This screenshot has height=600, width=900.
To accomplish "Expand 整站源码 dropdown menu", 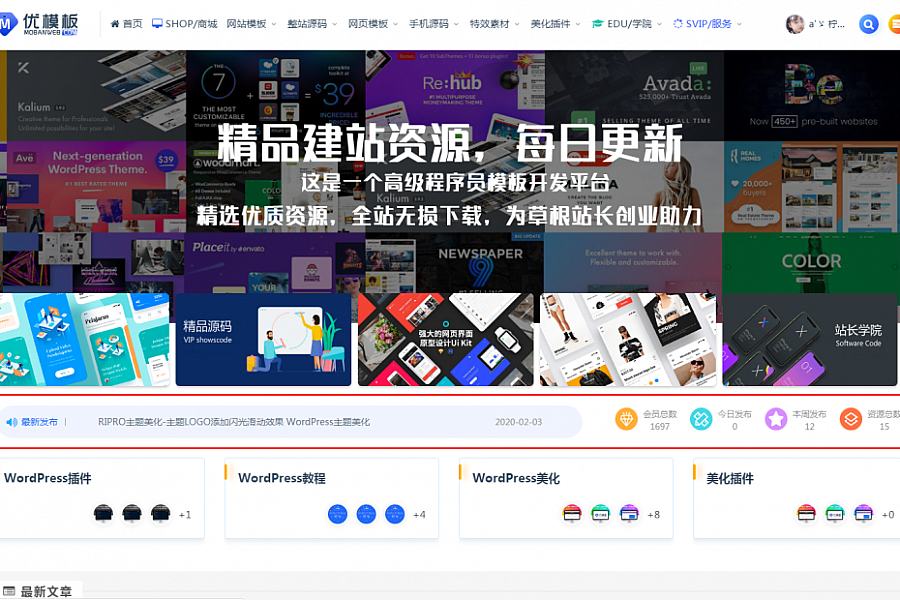I will coord(312,24).
